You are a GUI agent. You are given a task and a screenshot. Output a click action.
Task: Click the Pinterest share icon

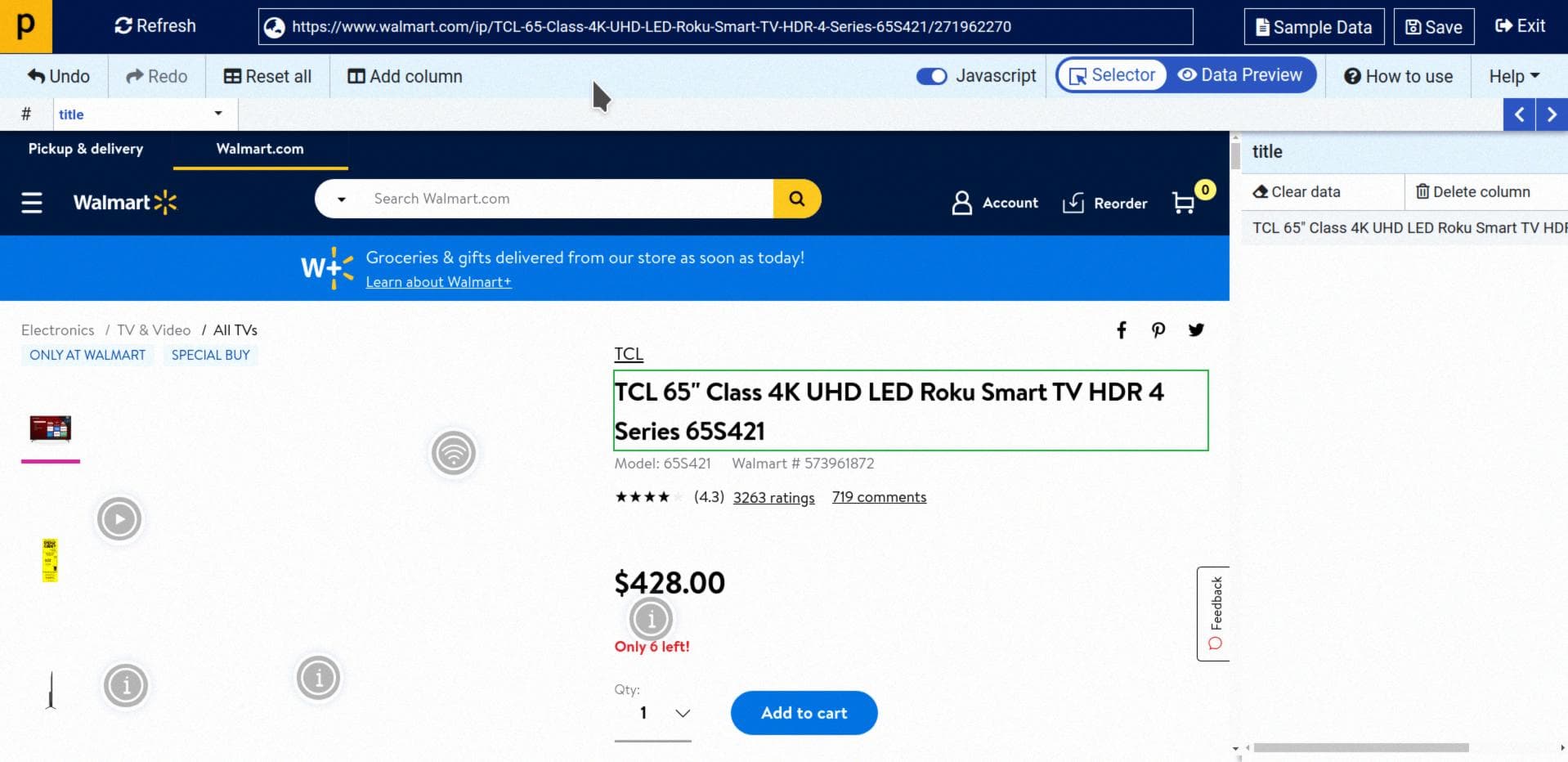pos(1158,330)
